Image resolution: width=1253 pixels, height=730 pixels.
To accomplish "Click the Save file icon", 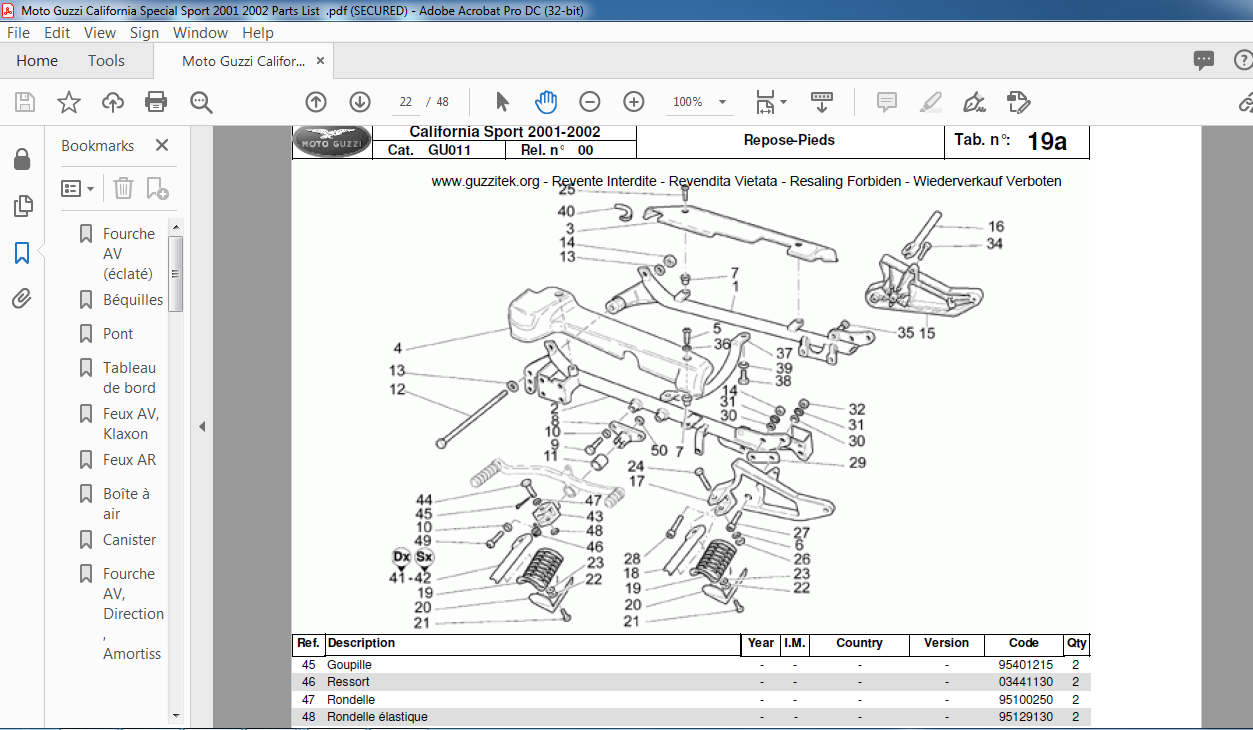I will click(25, 102).
